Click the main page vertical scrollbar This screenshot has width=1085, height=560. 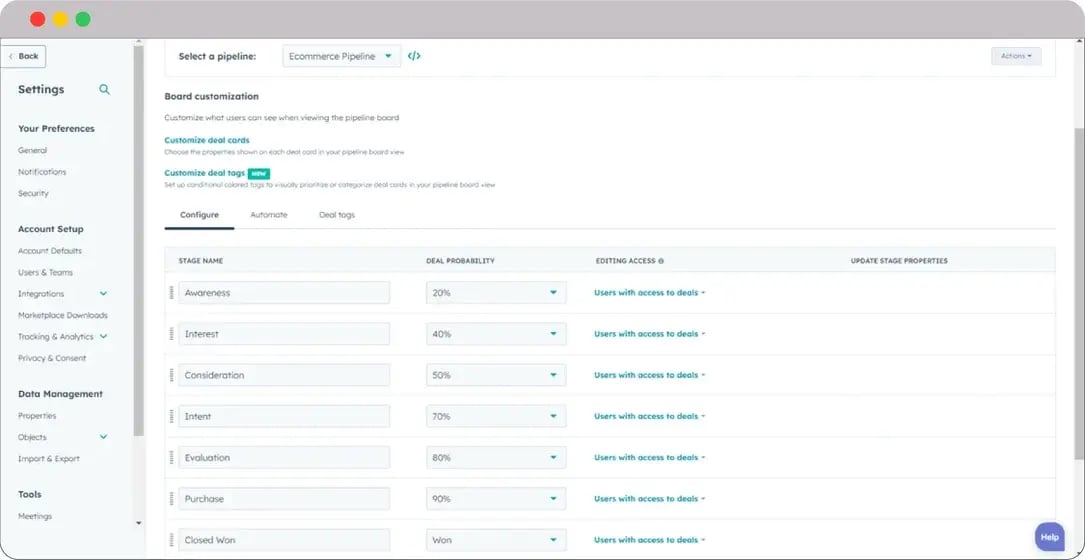tap(1079, 293)
